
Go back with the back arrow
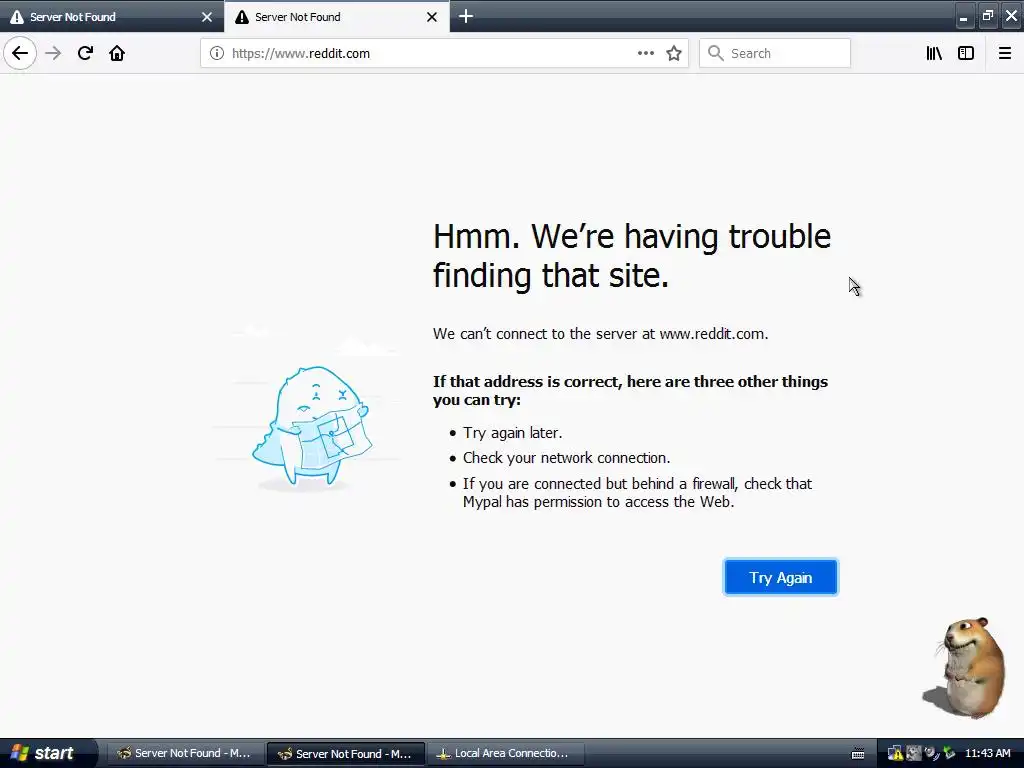tap(20, 53)
